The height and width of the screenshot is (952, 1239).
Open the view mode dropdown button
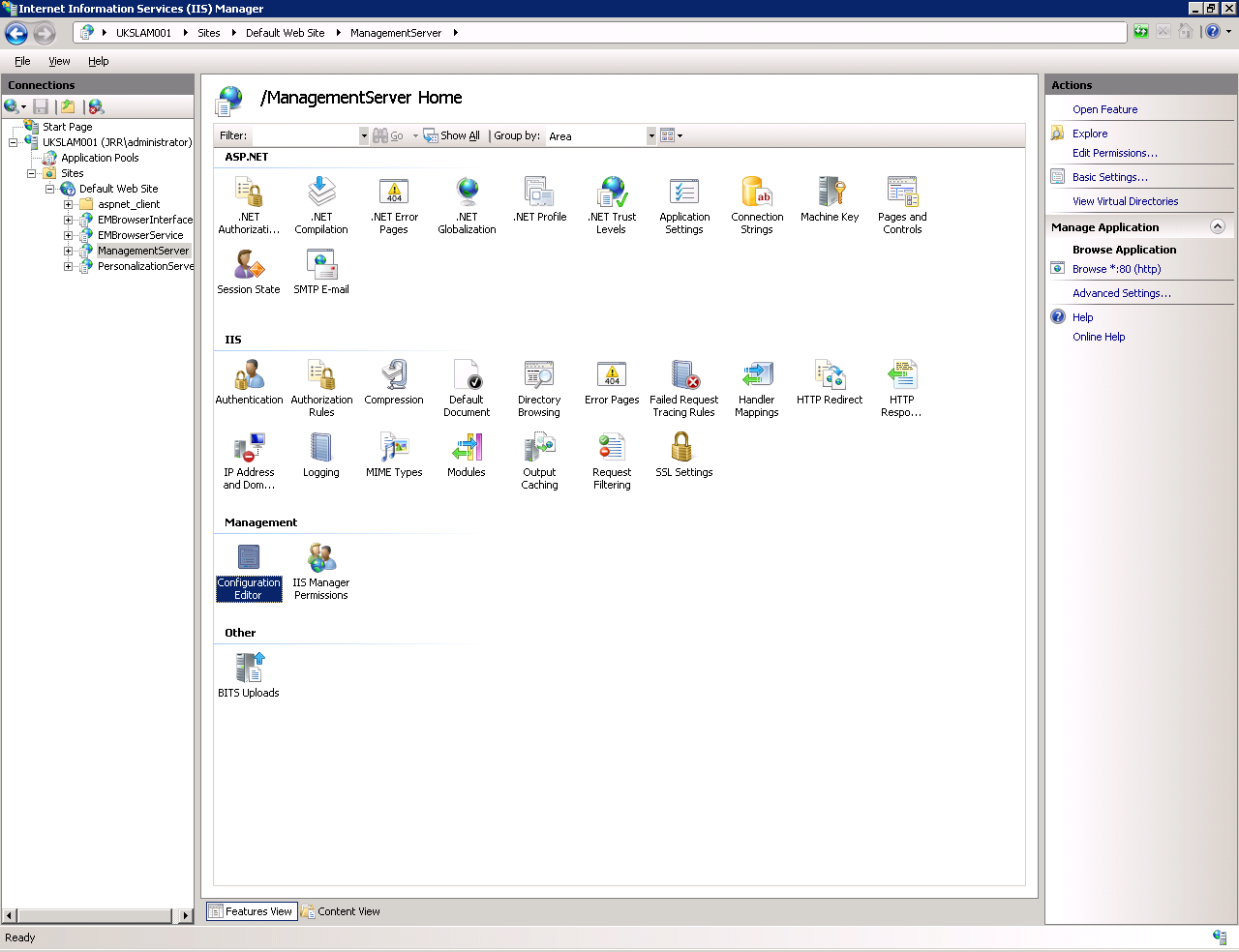(672, 136)
